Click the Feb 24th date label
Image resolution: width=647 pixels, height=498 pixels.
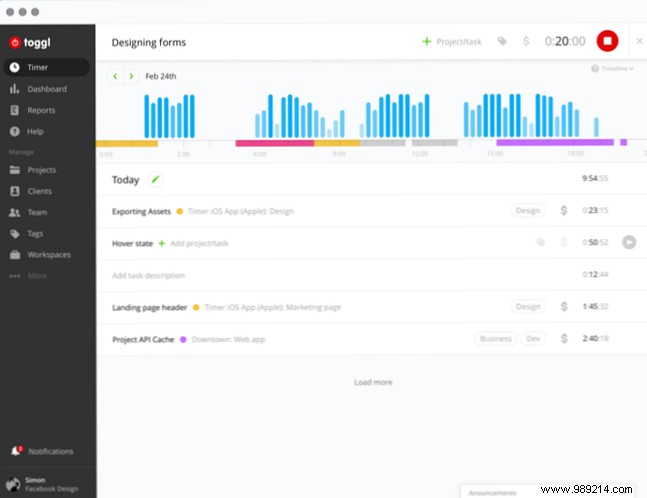(x=161, y=76)
